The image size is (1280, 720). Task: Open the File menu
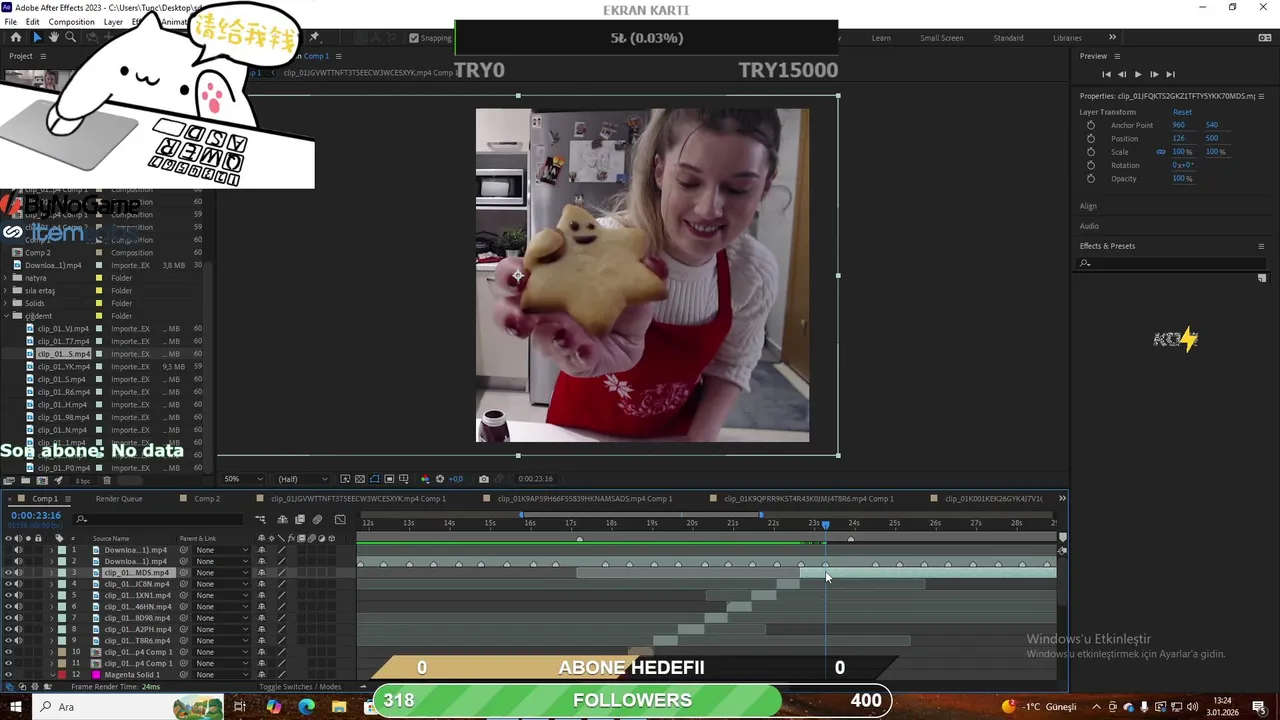[x=10, y=22]
